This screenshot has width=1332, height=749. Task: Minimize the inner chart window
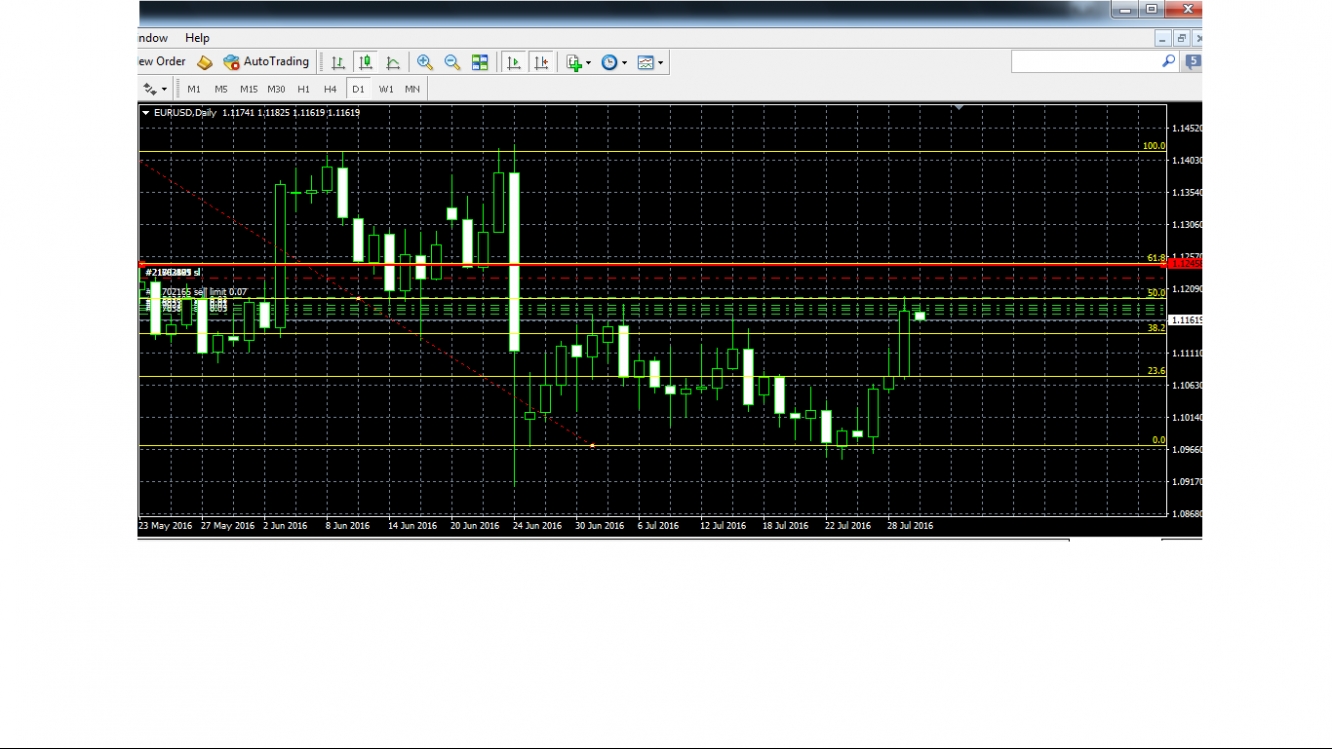tap(1162, 38)
